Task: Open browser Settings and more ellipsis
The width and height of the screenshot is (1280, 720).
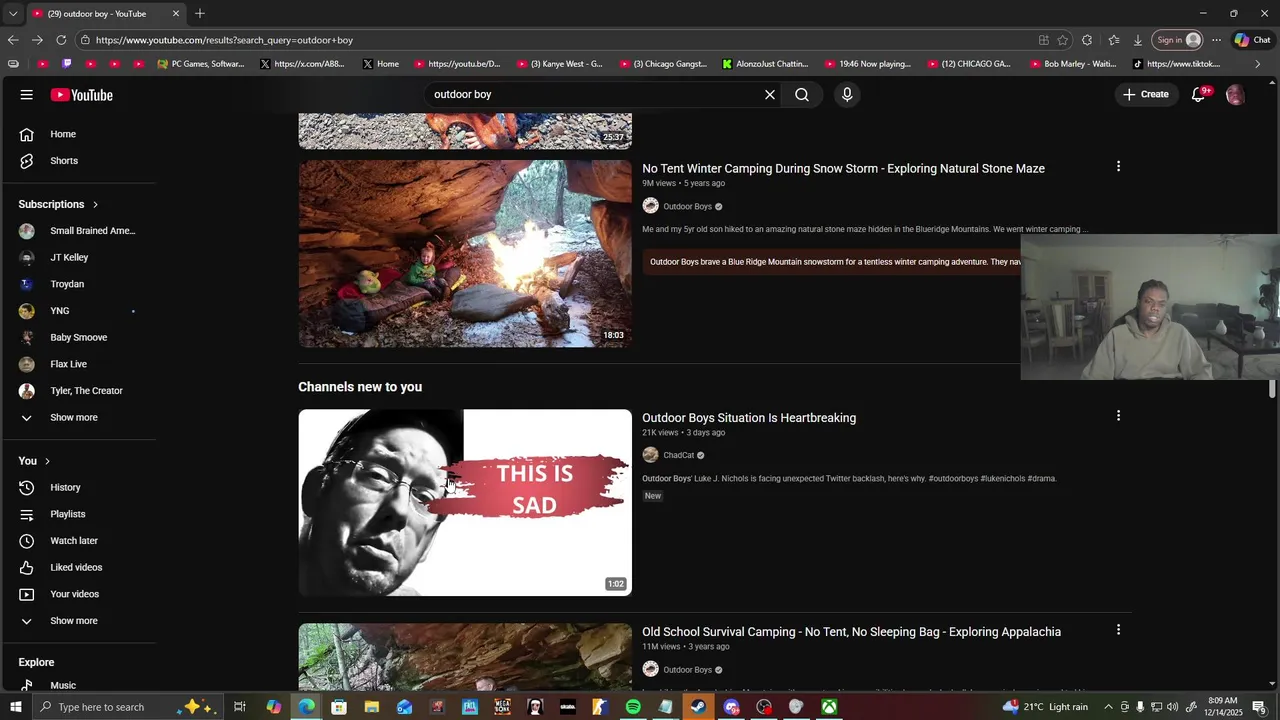Action: tap(1216, 40)
